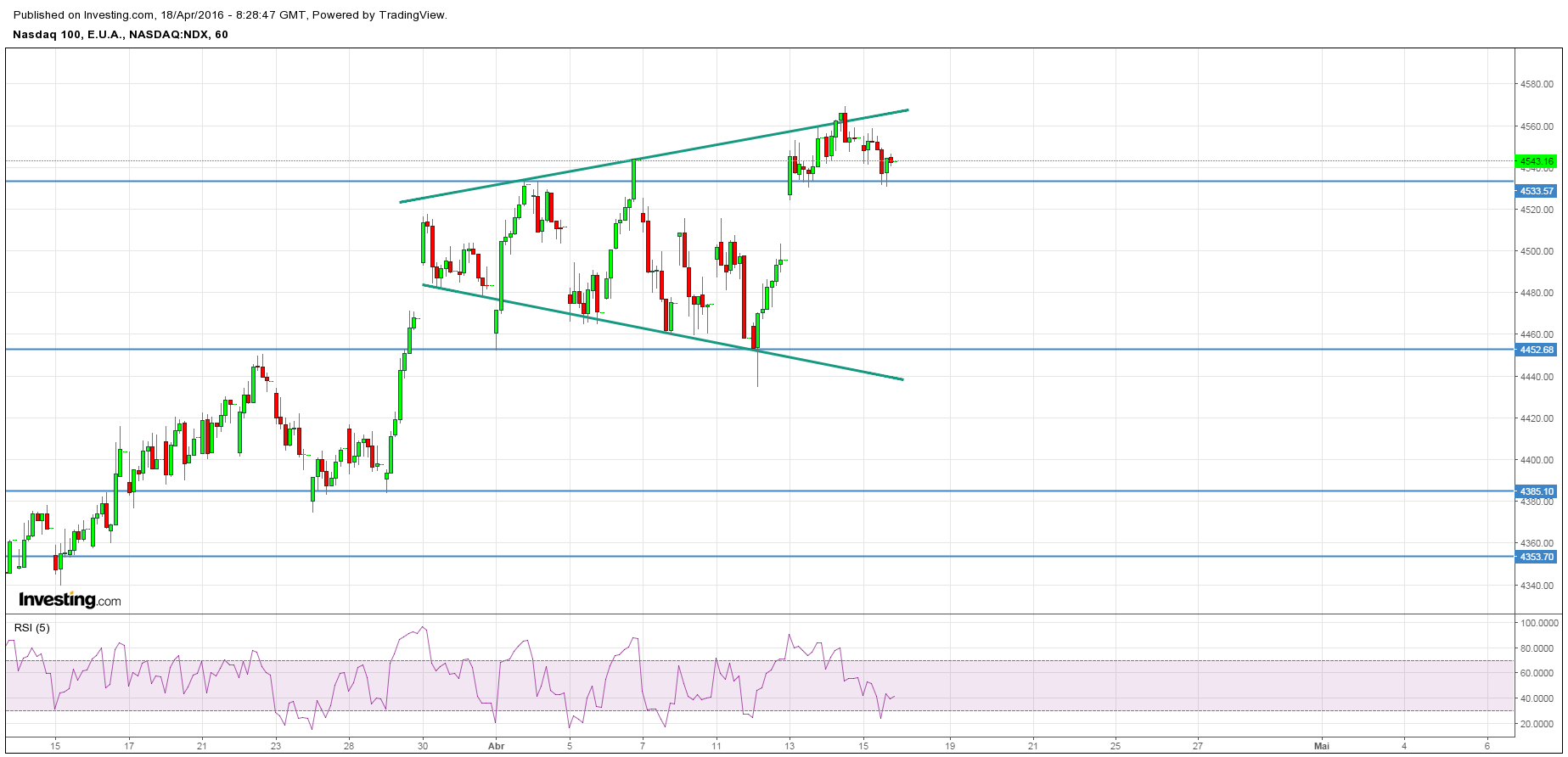Image resolution: width=1568 pixels, height=757 pixels.
Task: Click the 4520.00 price axis value
Action: pyautogui.click(x=1537, y=210)
